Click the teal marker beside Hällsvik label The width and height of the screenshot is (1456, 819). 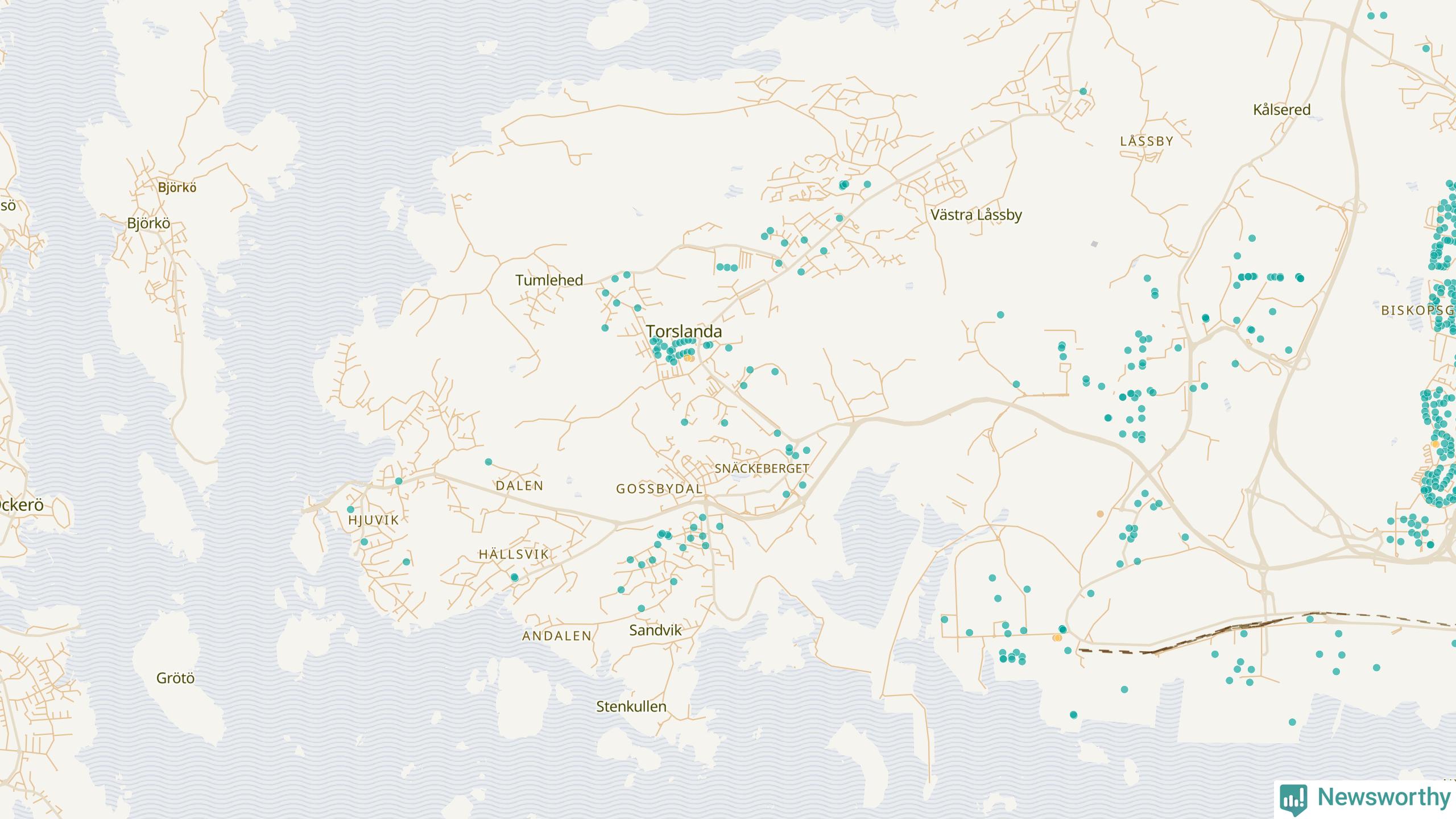[514, 577]
